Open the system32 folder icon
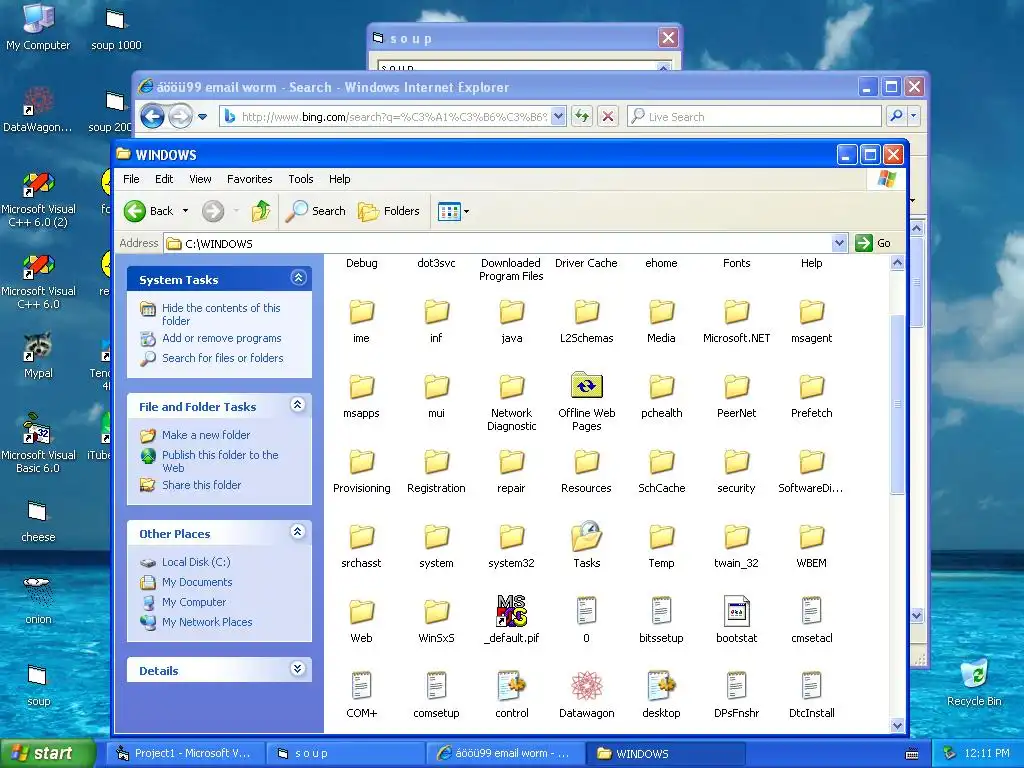1024x768 pixels. coord(511,537)
